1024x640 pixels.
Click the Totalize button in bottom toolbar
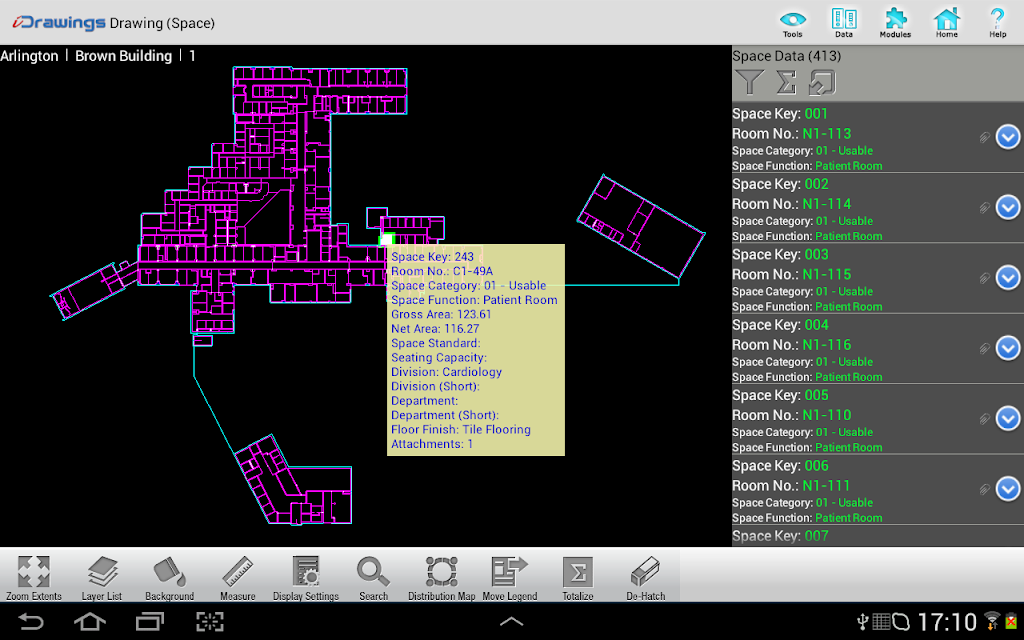578,578
